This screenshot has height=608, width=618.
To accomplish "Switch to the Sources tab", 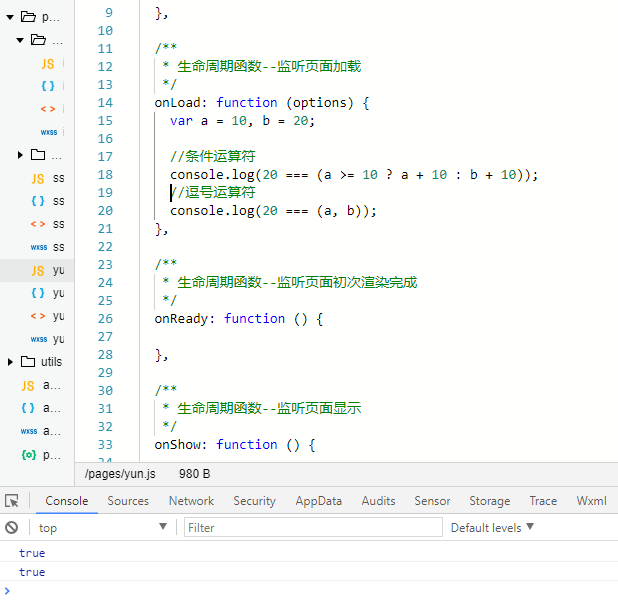I will point(128,501).
